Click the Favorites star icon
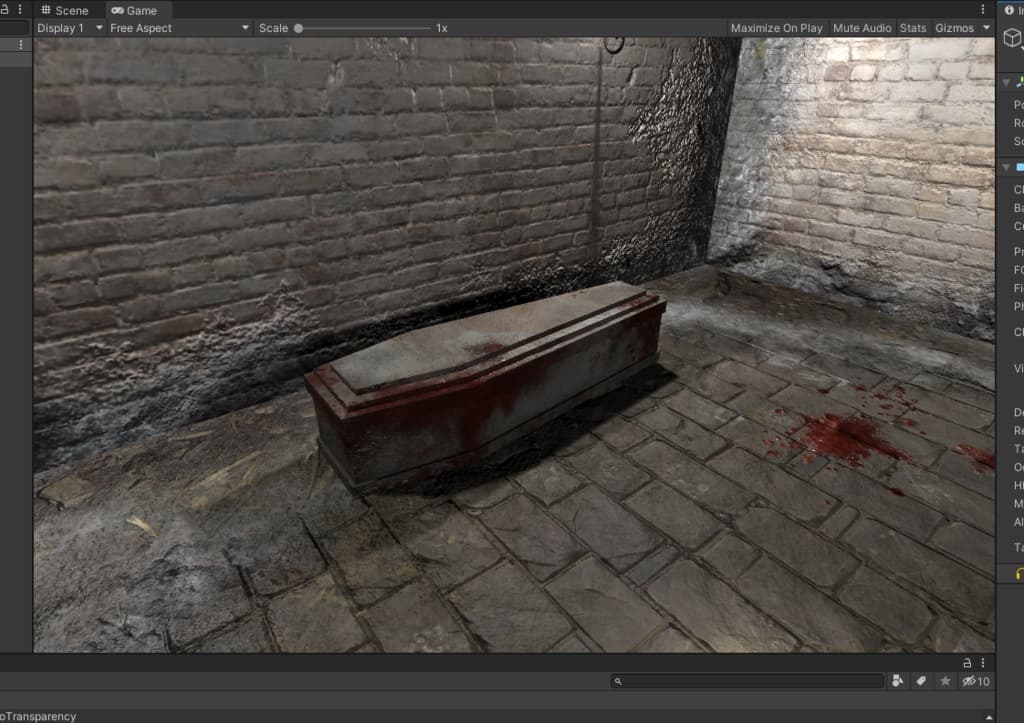Image resolution: width=1024 pixels, height=723 pixels. 945,681
